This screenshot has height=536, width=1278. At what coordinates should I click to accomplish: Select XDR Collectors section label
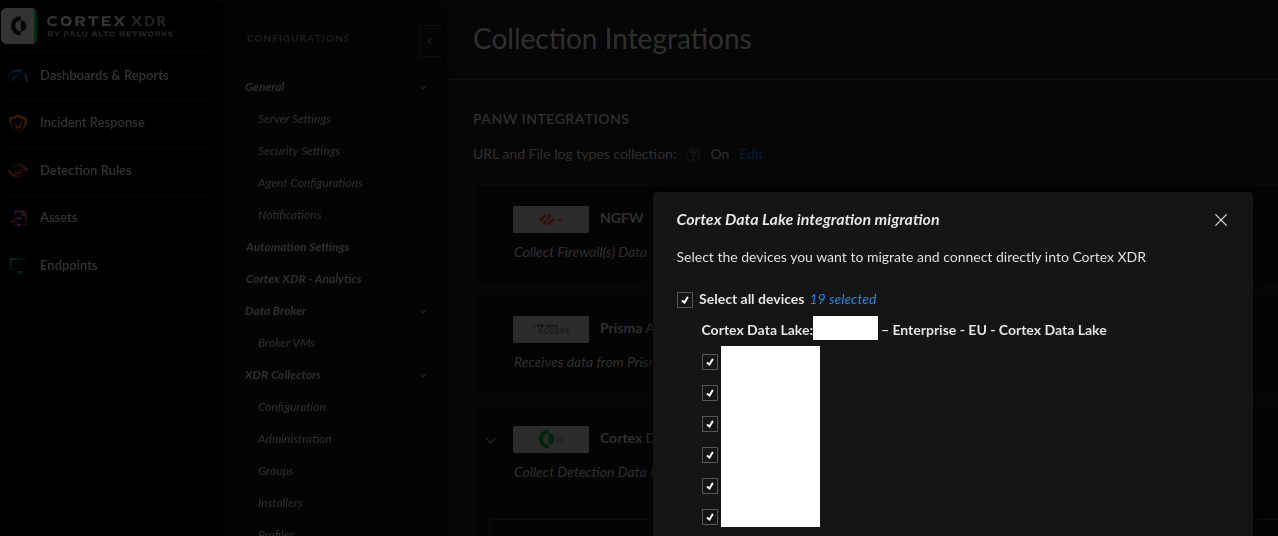(284, 375)
